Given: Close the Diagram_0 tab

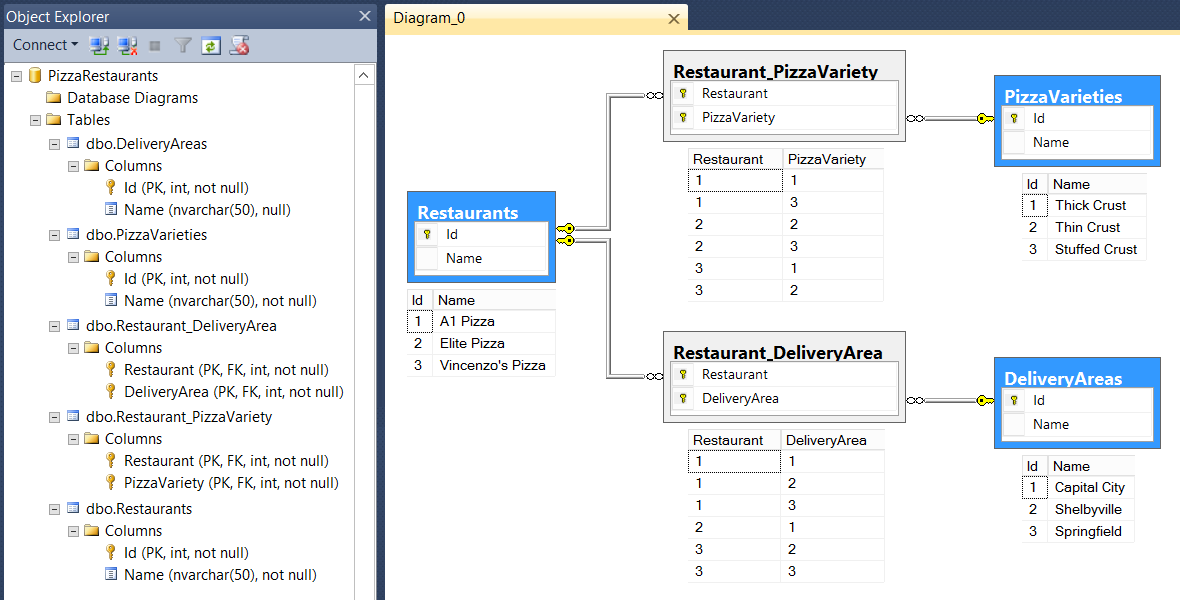Looking at the screenshot, I should pyautogui.click(x=674, y=19).
